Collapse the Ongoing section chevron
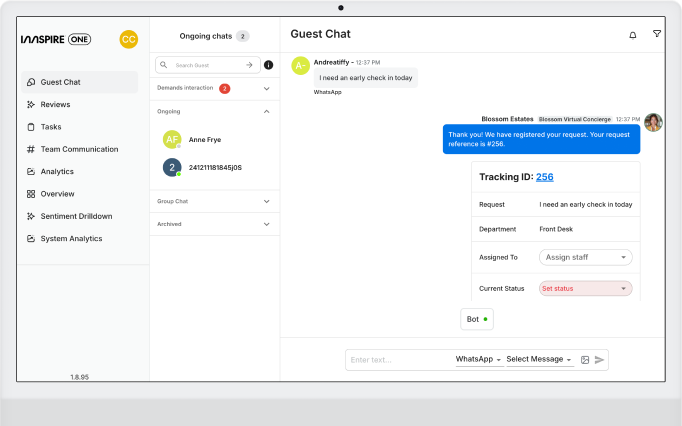The image size is (682, 426). [267, 111]
